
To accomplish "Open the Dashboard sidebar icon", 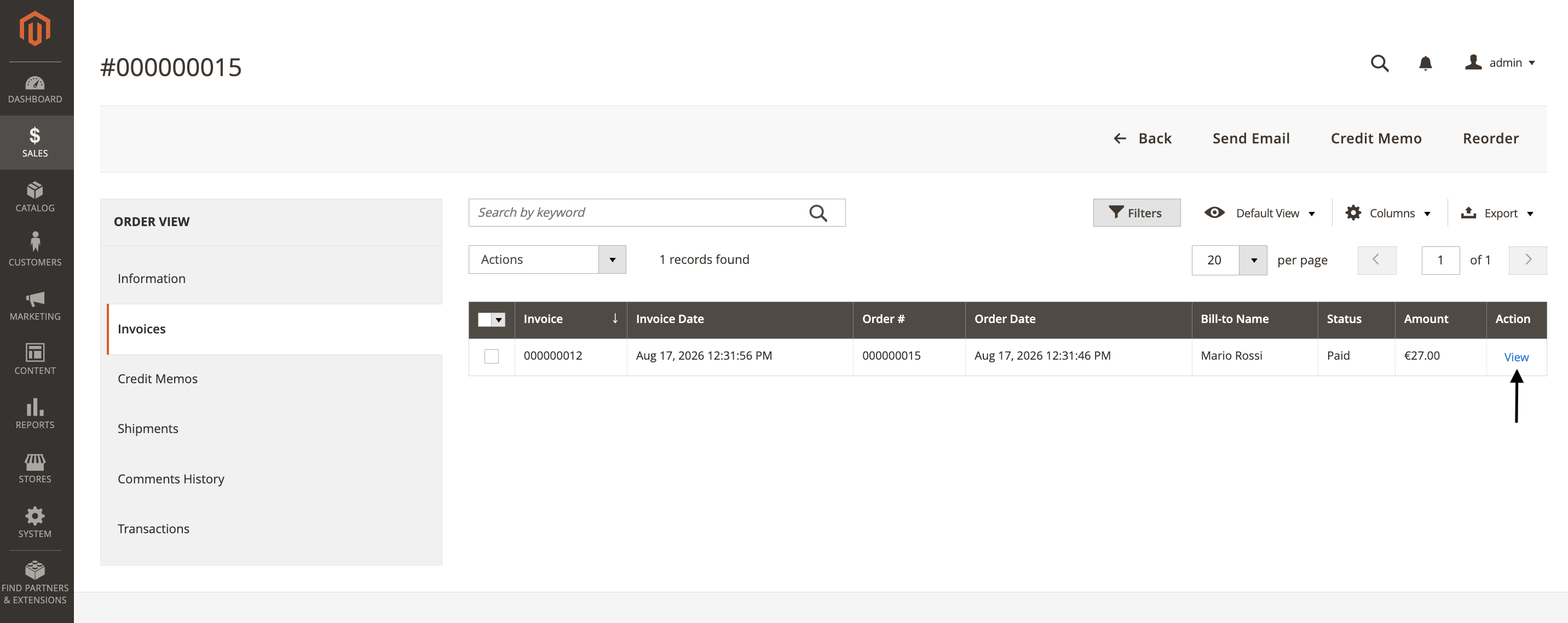I will (34, 83).
